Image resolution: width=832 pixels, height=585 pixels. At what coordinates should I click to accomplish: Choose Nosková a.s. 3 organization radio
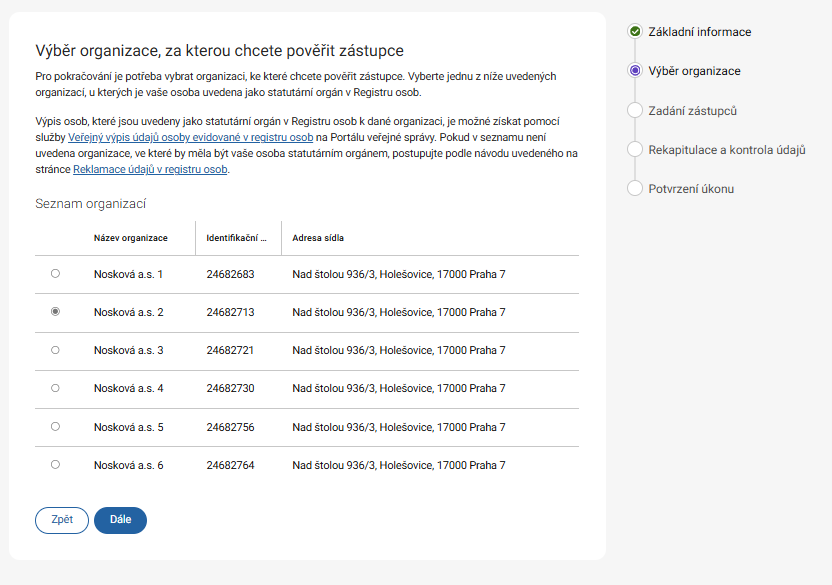pos(55,350)
